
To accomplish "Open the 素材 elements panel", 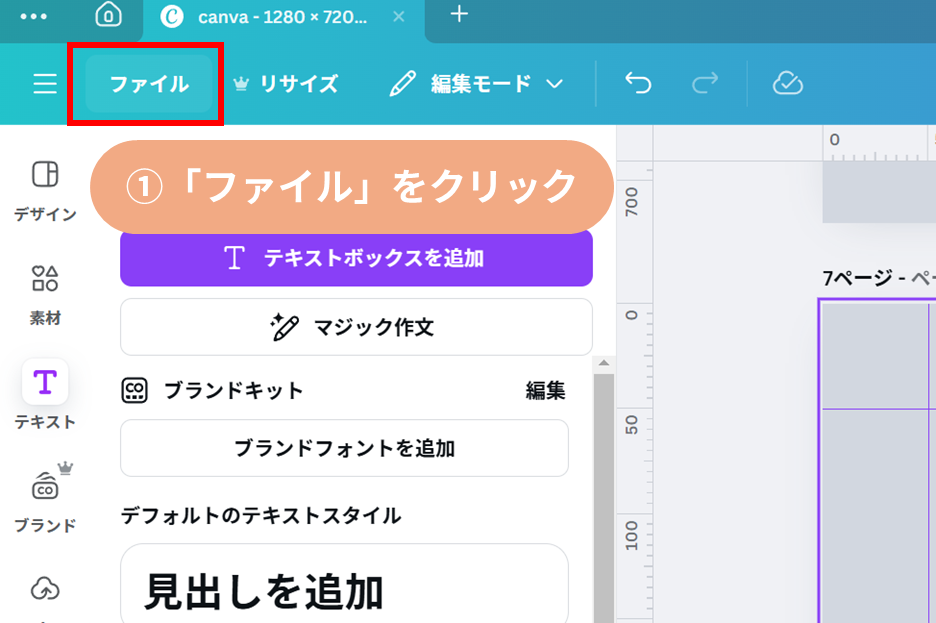I will [x=45, y=294].
